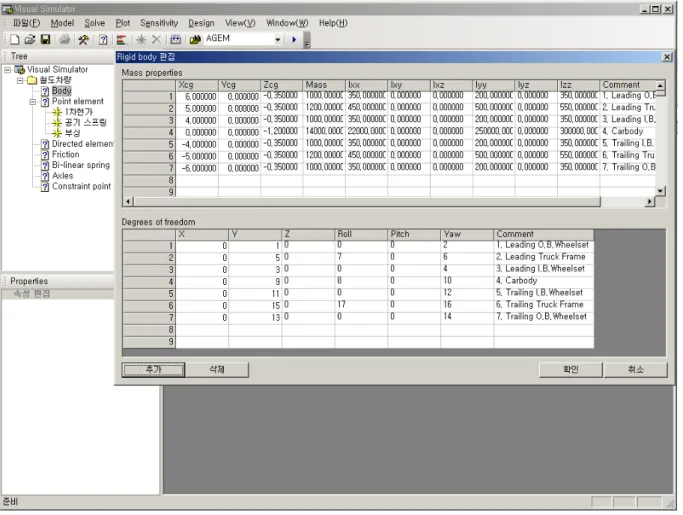Click the 확인 confirm button
The width and height of the screenshot is (683, 515).
click(571, 370)
